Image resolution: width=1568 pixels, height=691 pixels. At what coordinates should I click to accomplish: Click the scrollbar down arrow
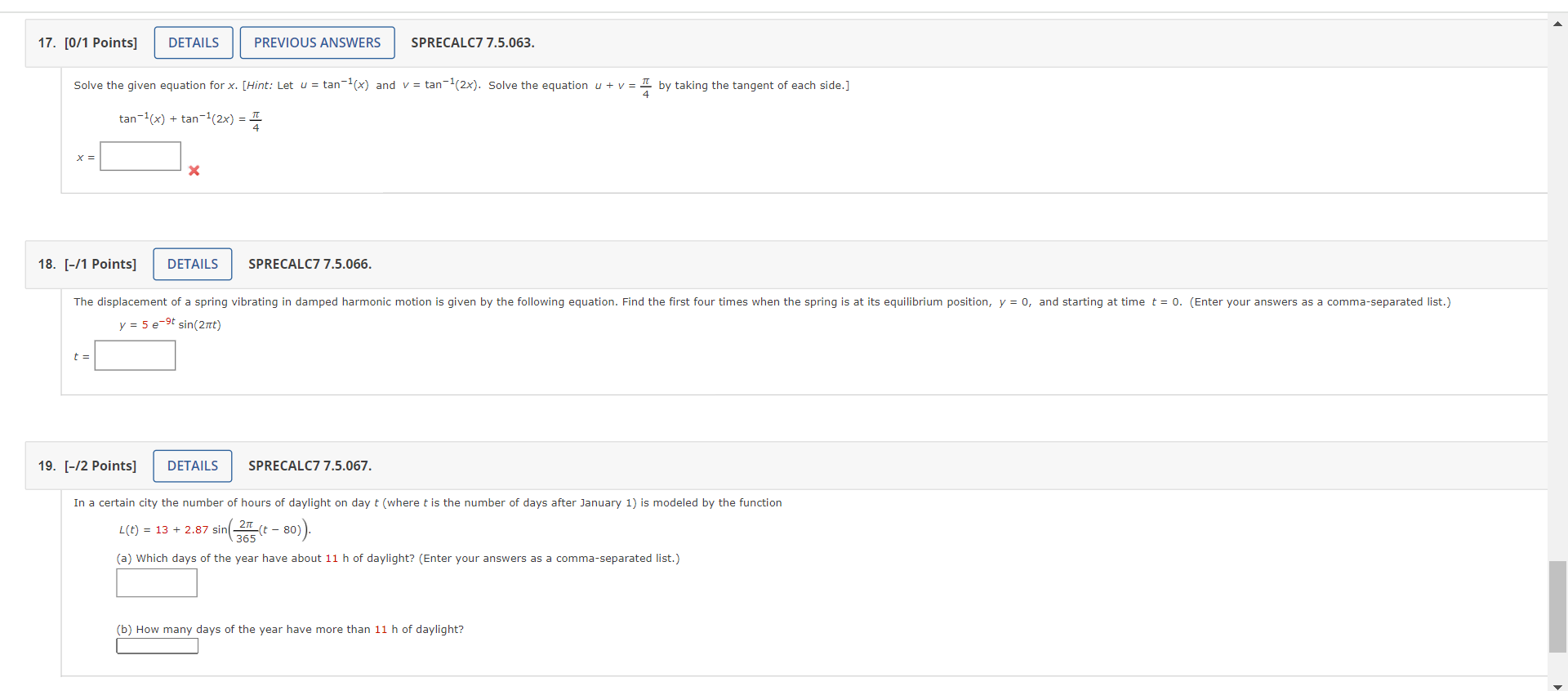(x=1558, y=686)
